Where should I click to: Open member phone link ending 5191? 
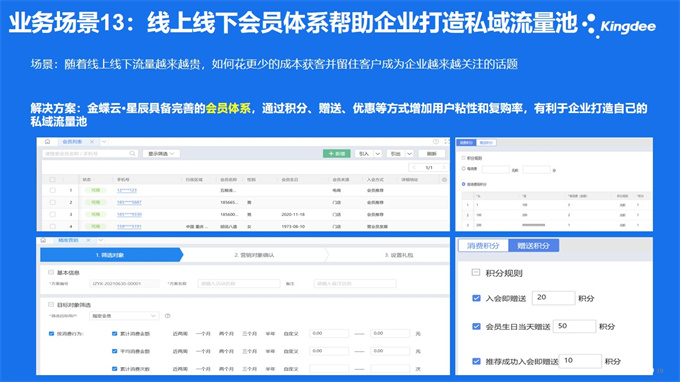129,226
